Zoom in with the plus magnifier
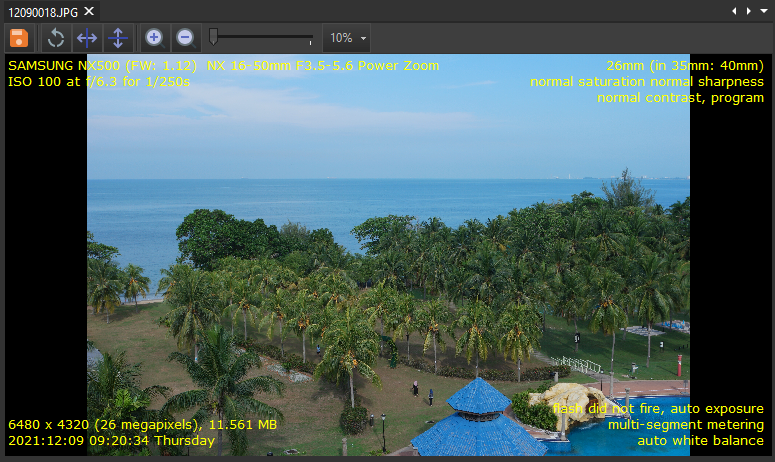Screen dimensions: 775x462 point(154,38)
